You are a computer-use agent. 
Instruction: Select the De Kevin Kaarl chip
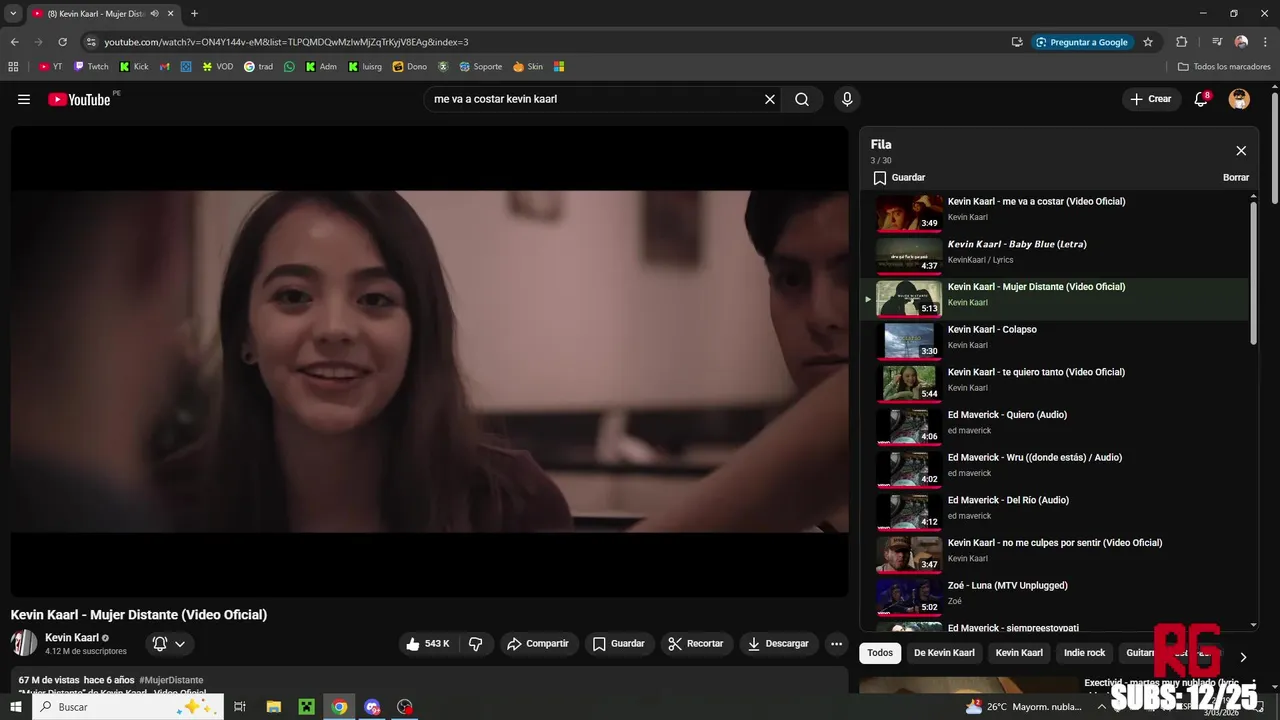pos(944,653)
